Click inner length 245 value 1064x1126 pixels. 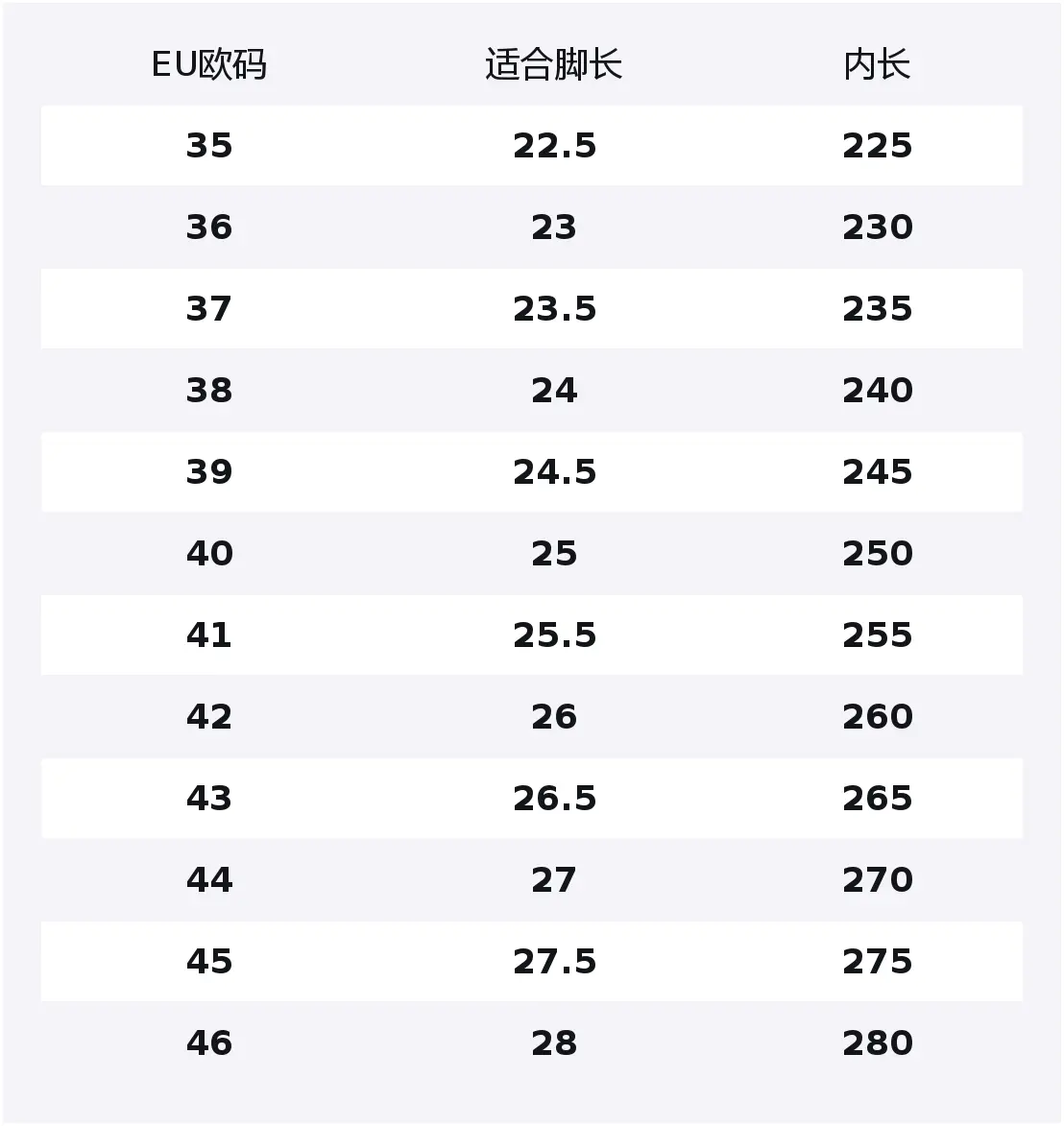(877, 471)
